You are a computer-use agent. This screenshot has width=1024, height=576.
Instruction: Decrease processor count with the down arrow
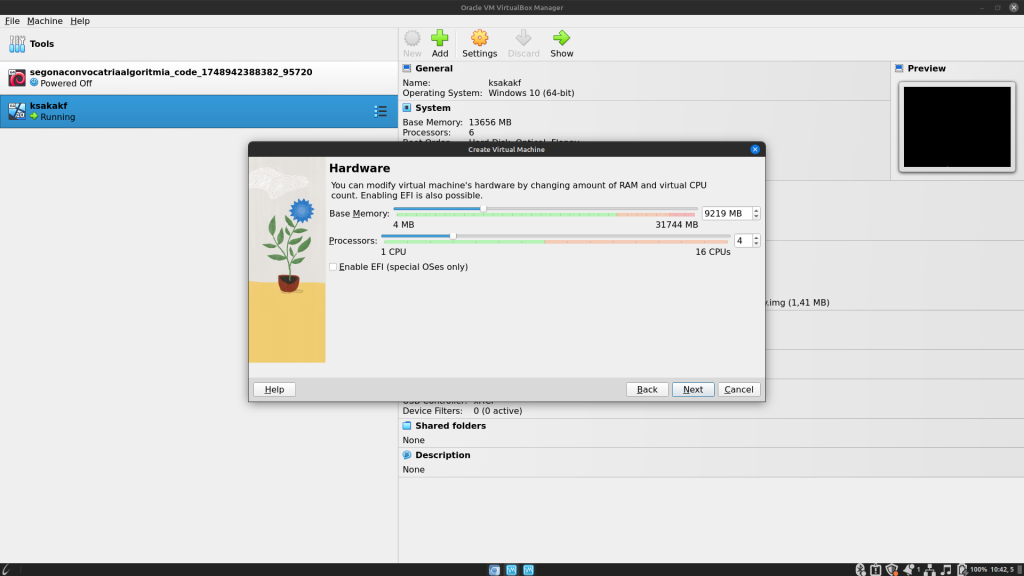(756, 244)
